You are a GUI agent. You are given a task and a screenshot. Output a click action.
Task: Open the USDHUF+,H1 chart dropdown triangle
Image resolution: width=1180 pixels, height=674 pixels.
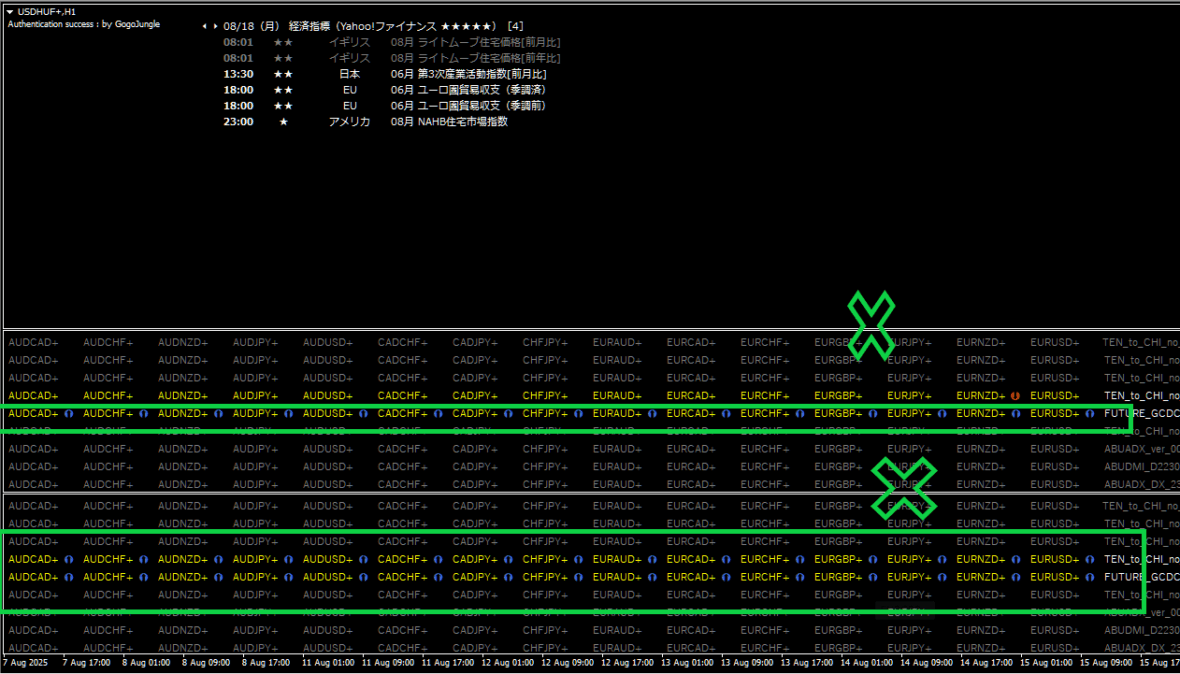(x=9, y=12)
